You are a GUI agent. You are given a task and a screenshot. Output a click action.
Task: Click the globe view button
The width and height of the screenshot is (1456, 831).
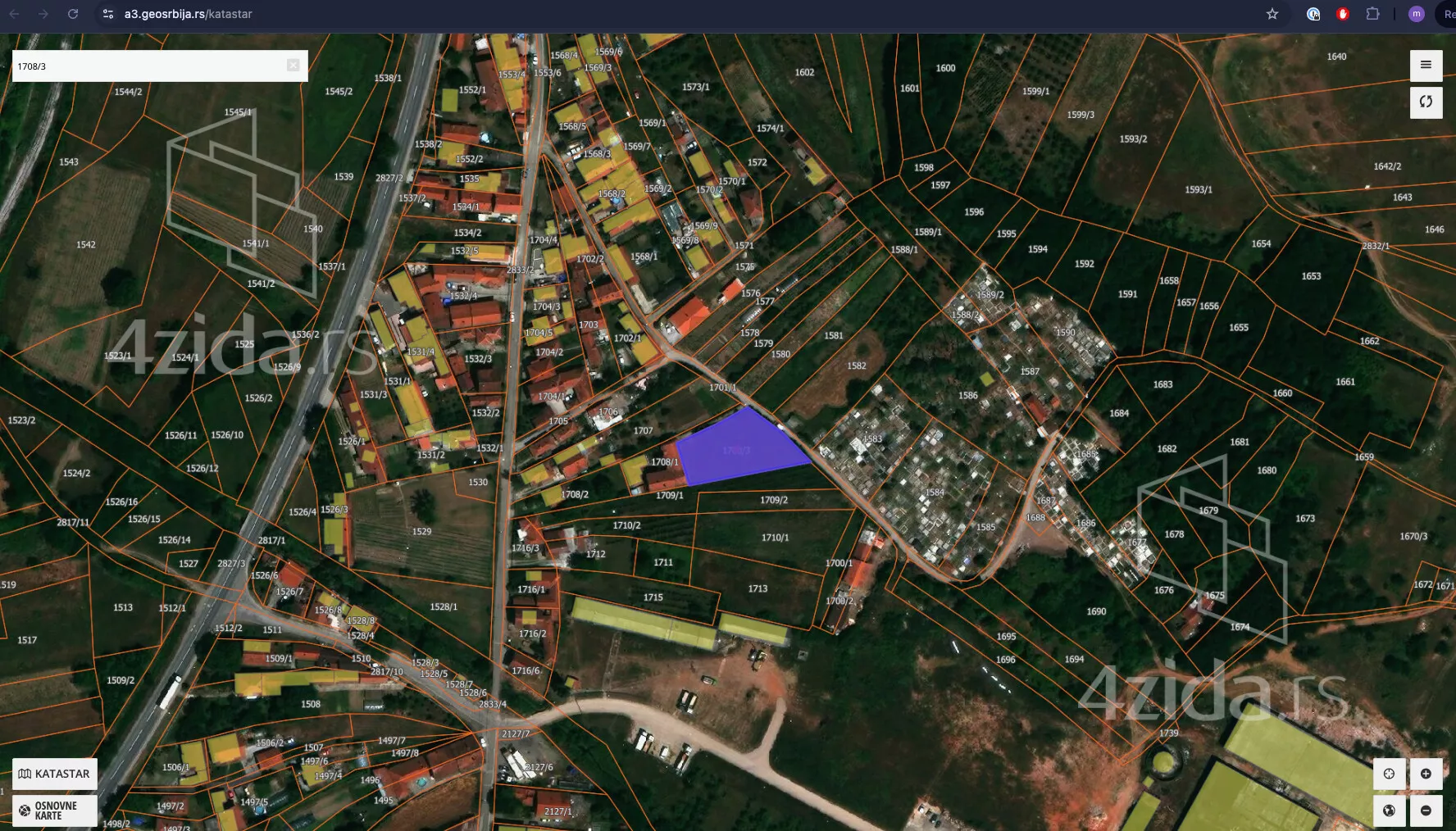pos(1389,811)
